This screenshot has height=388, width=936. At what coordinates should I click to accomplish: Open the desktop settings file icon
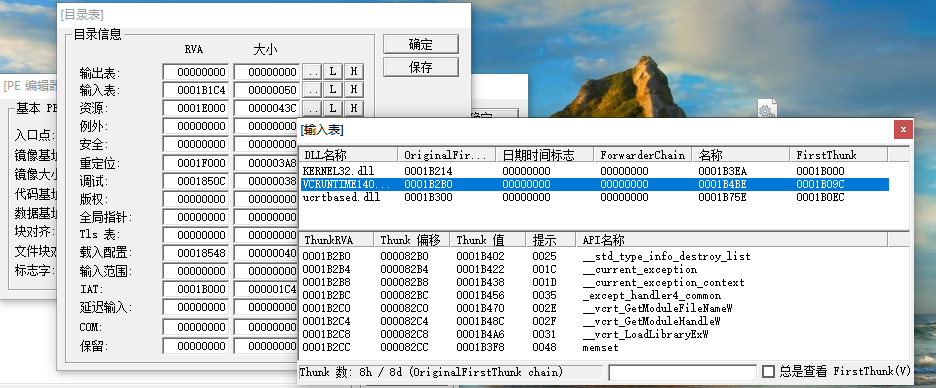(767, 109)
